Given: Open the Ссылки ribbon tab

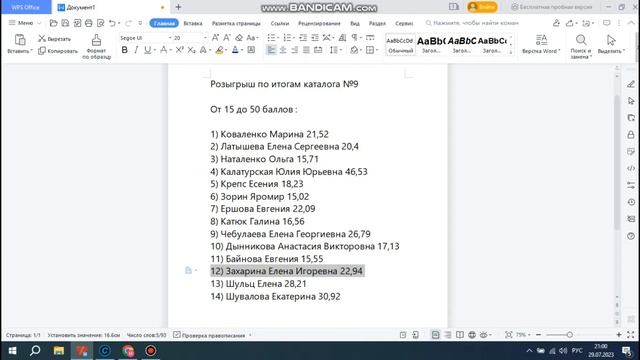Looking at the screenshot, I should [x=280, y=23].
